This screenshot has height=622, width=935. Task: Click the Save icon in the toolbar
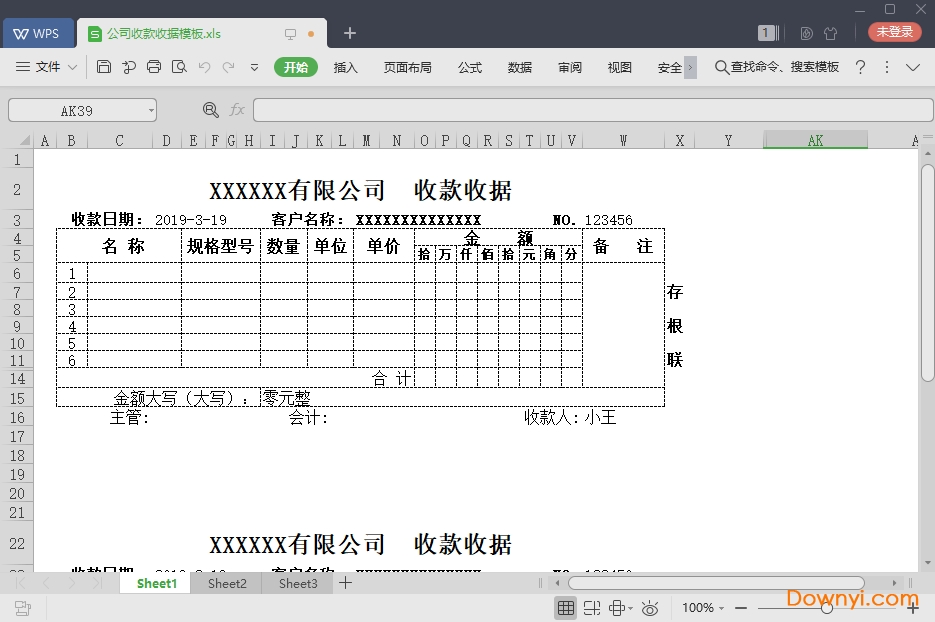104,67
